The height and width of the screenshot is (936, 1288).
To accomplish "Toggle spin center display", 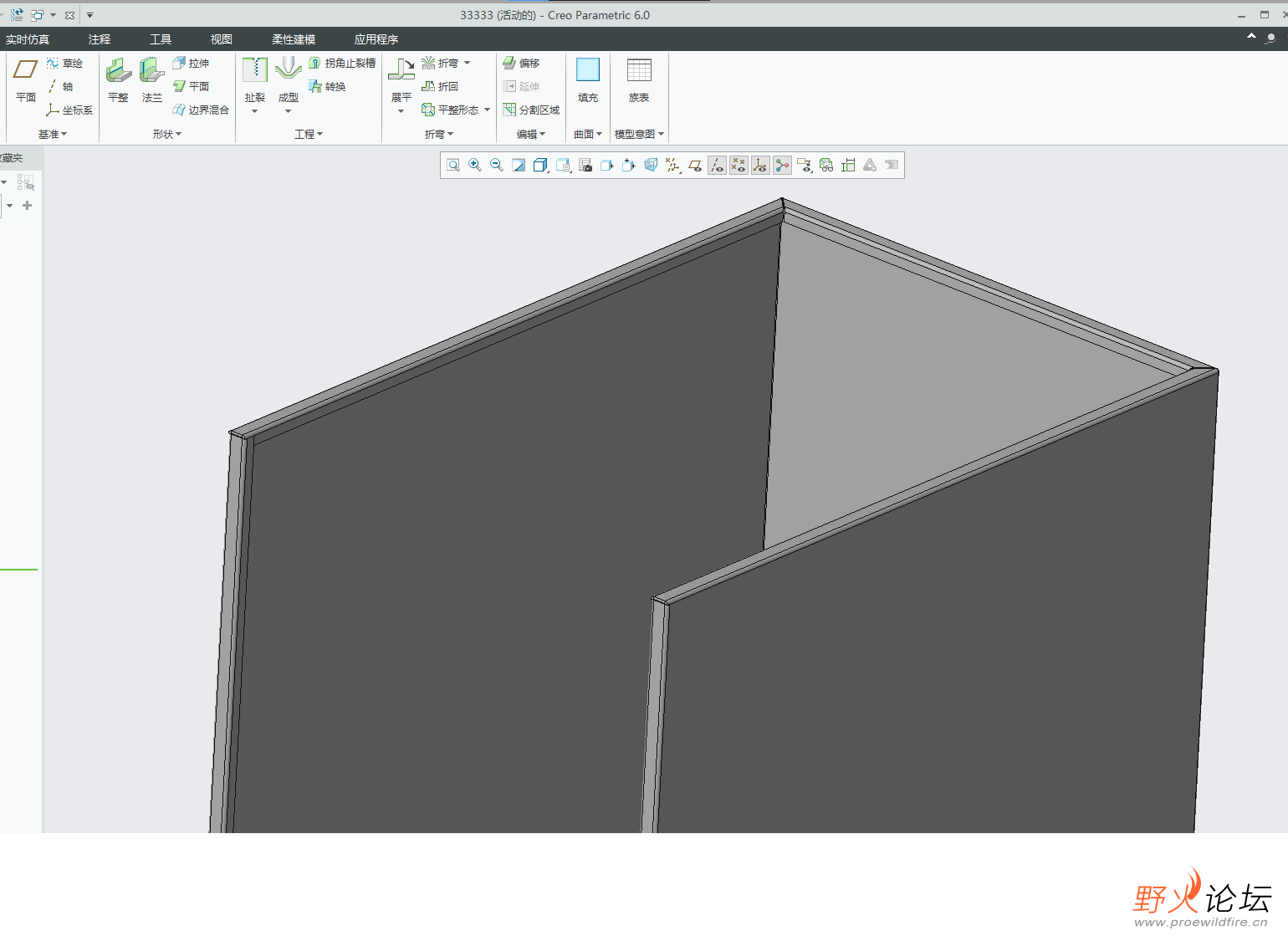I will pos(782,166).
